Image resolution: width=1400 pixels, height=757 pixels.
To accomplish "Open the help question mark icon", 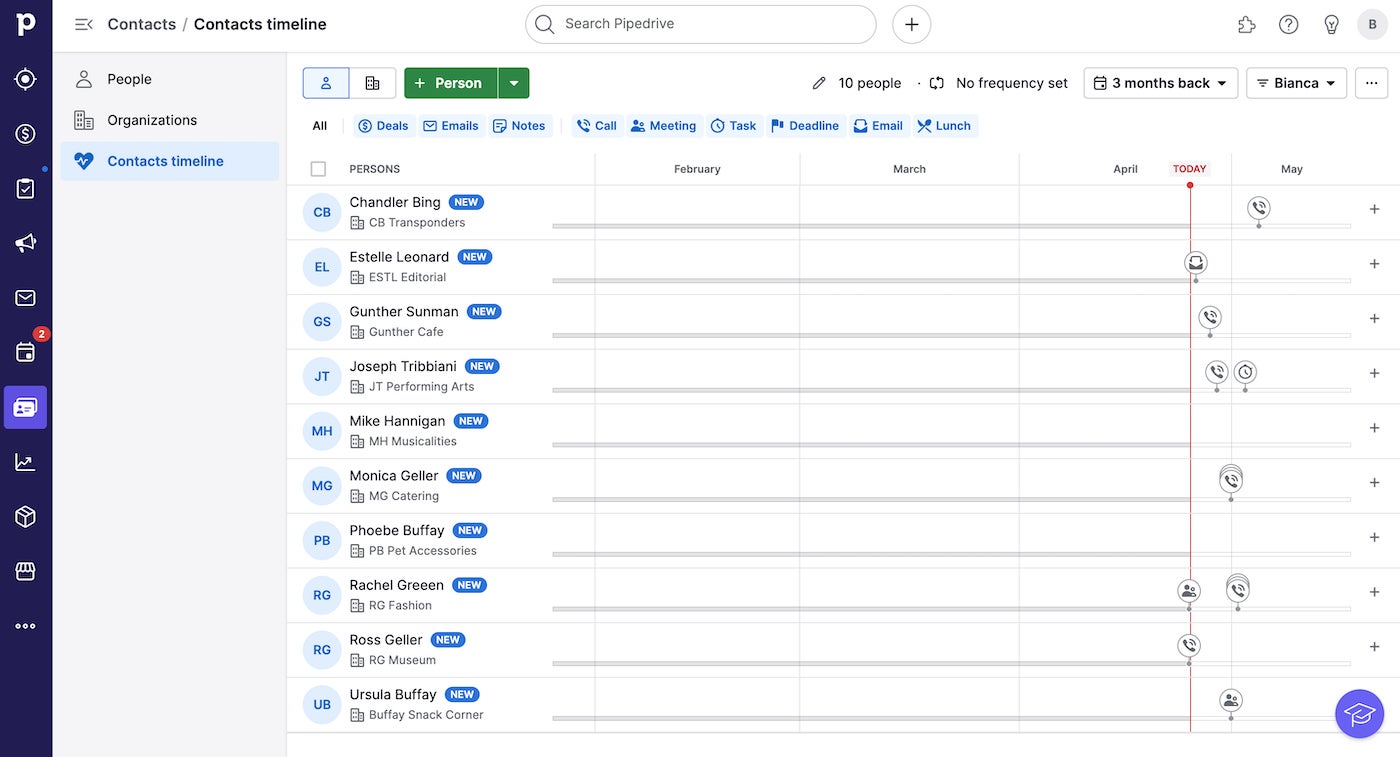I will [x=1289, y=24].
